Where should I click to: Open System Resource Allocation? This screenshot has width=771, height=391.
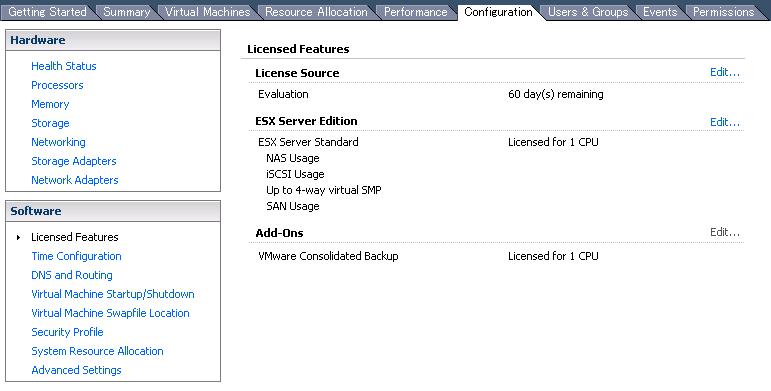97,351
